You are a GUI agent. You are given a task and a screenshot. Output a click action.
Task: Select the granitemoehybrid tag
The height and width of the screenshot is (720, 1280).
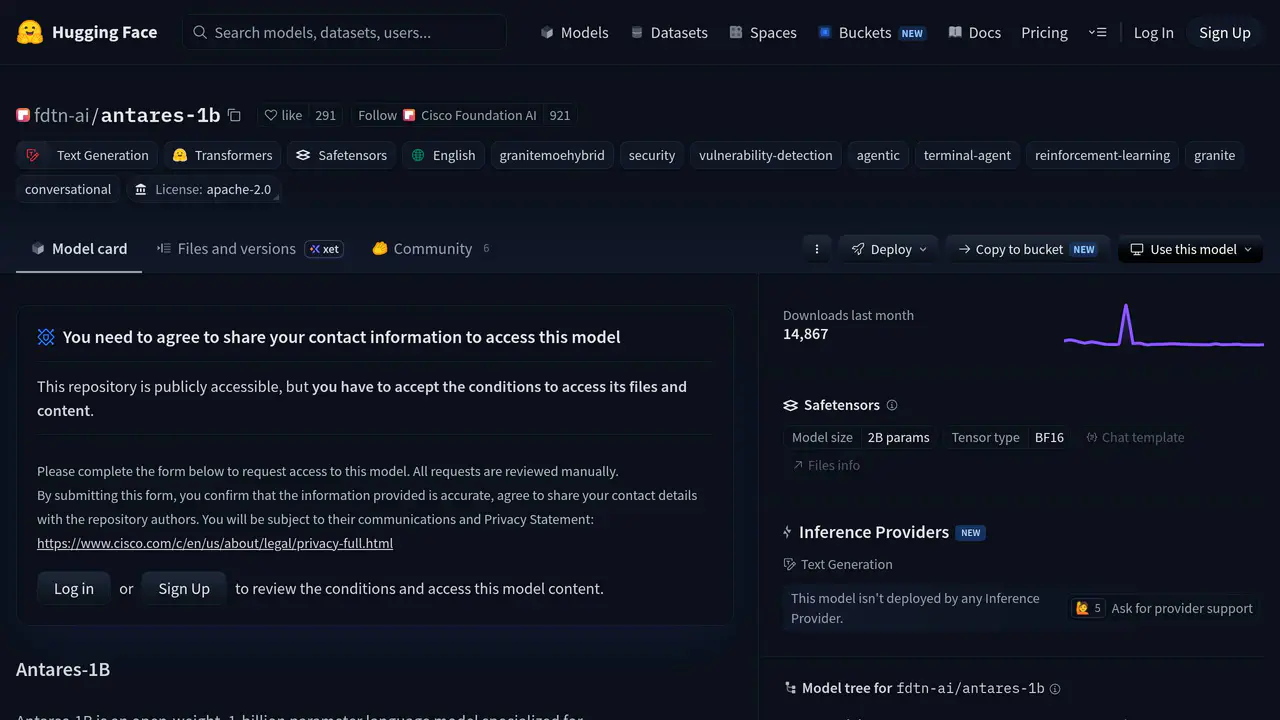(552, 155)
